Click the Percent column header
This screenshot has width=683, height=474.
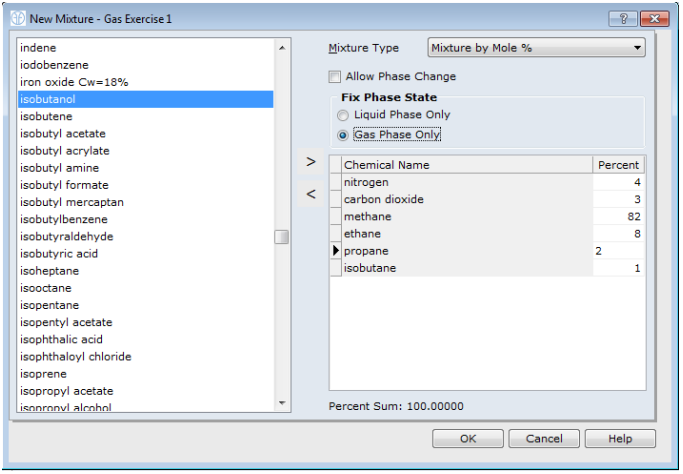point(618,165)
